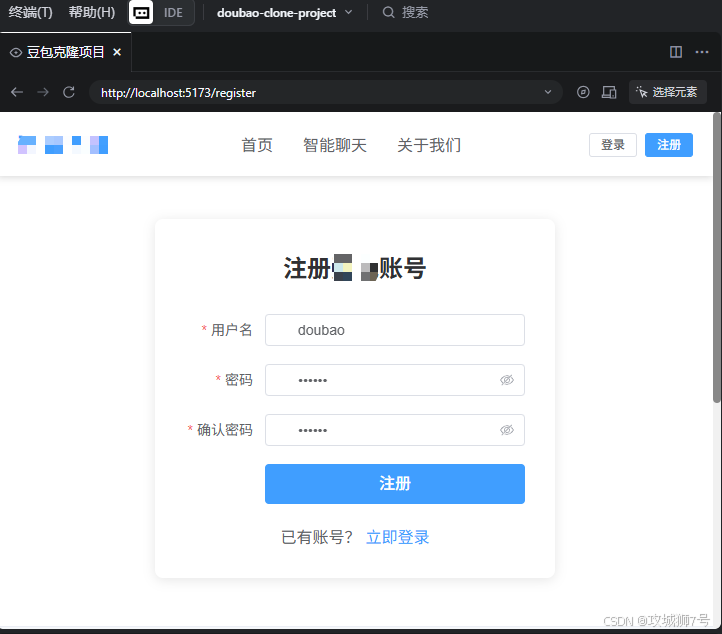Screen dimensions: 722x634
Task: Click the 选择元素 button
Action: tap(668, 92)
